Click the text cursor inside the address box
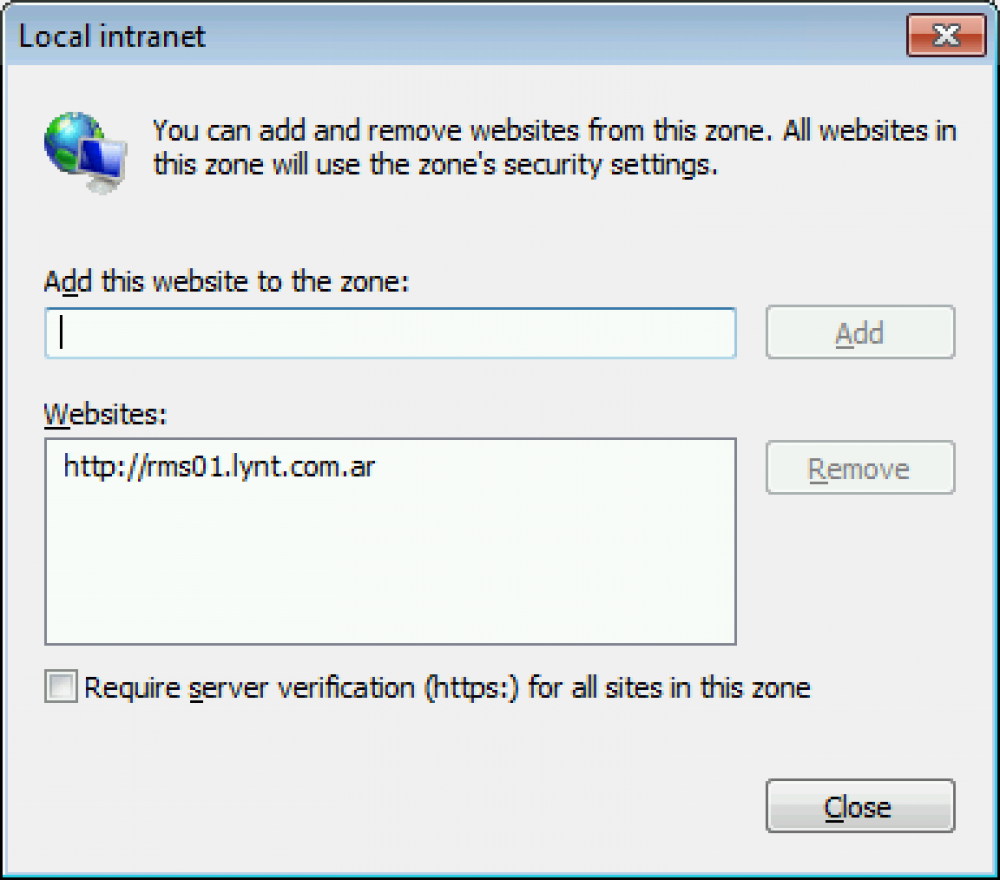 (61, 332)
